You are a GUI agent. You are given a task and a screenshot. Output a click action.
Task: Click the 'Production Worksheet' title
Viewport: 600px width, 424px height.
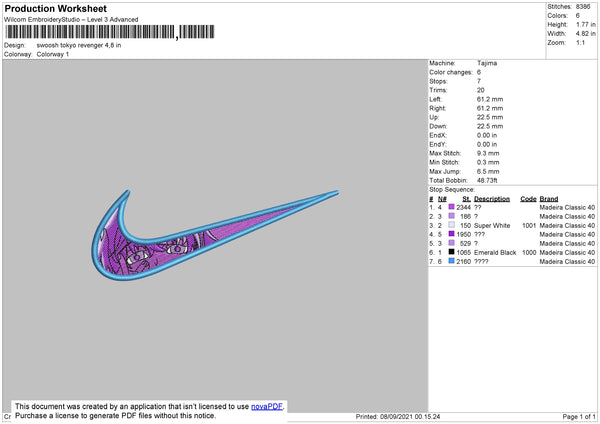point(55,8)
